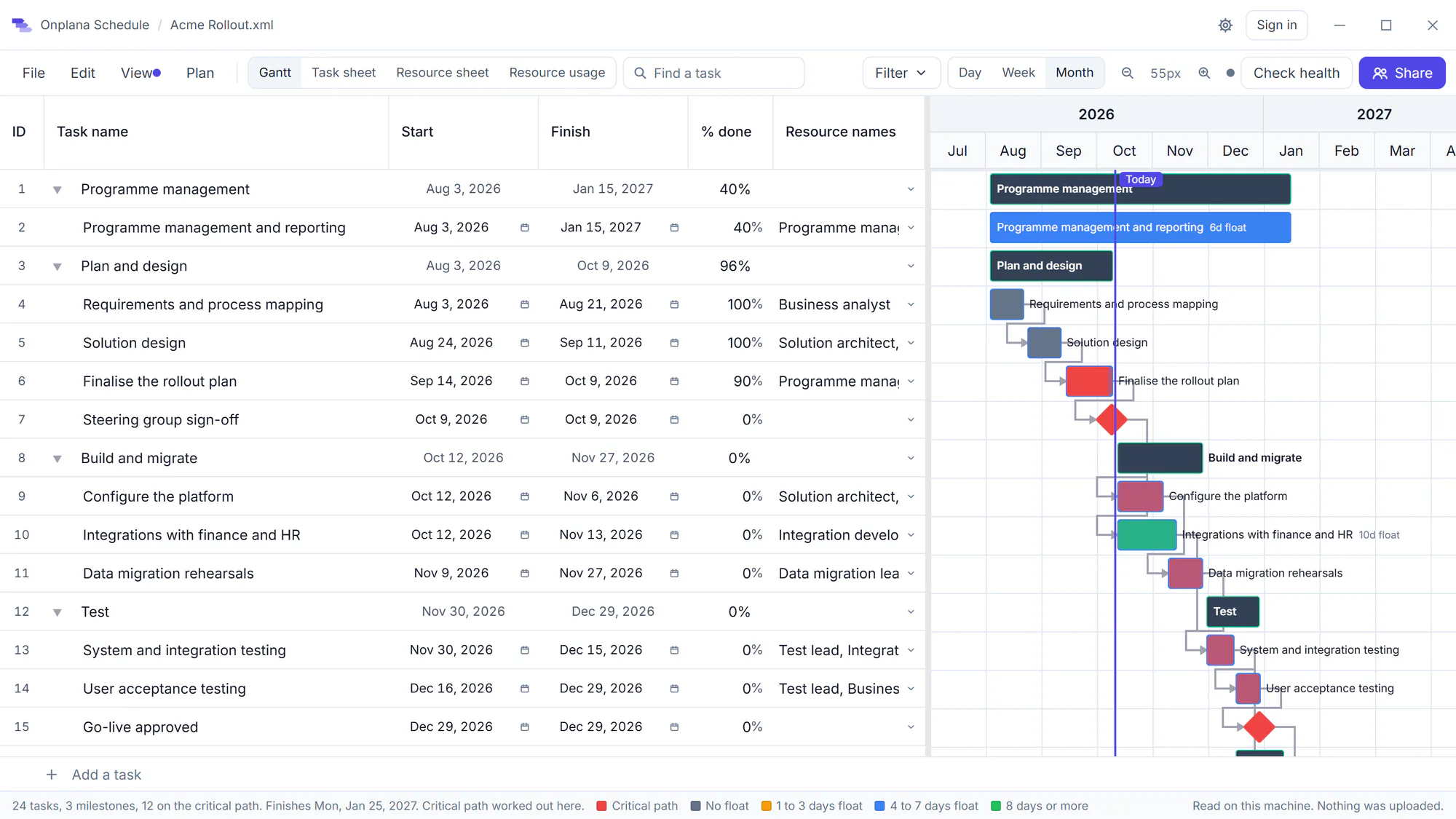Click the 8 days or more green swatch
This screenshot has height=819, width=1456.
point(996,806)
